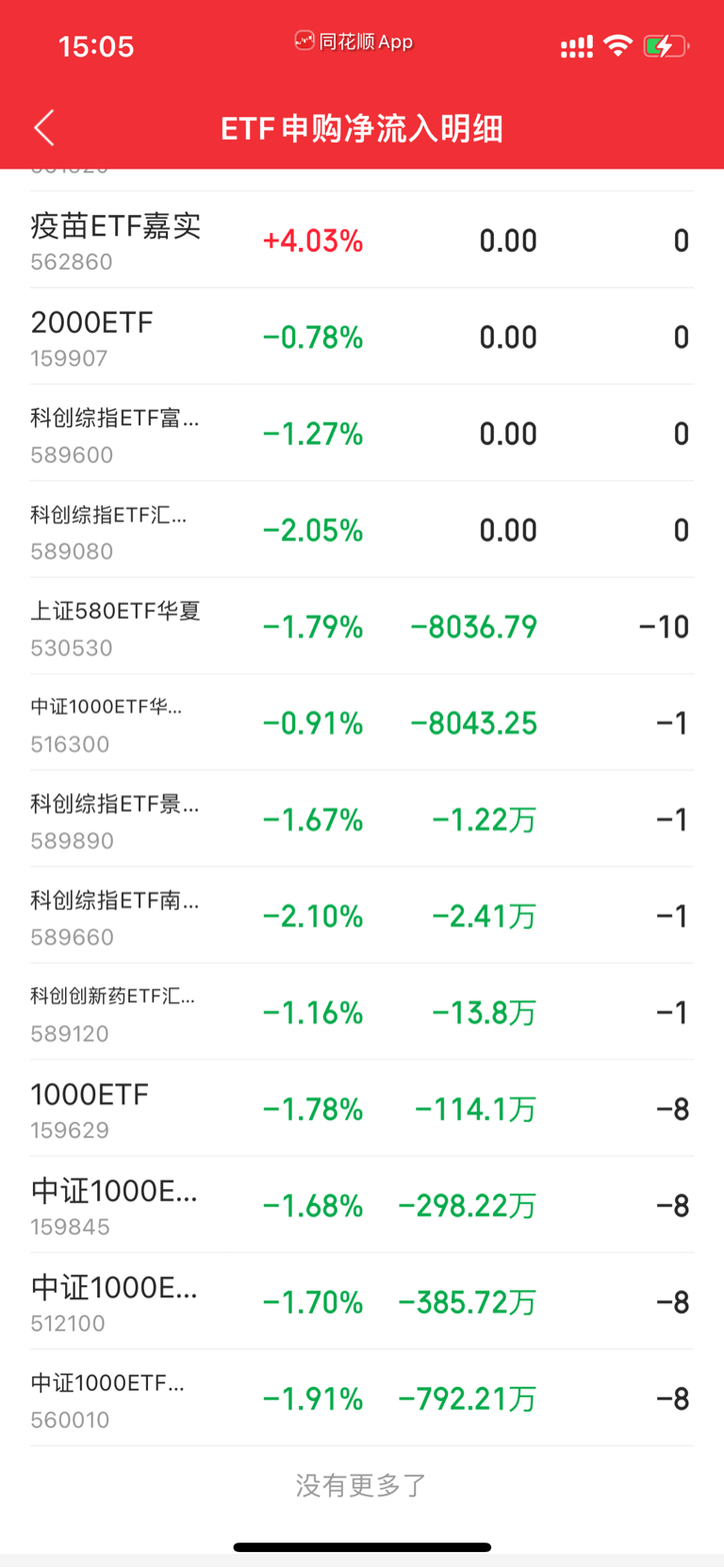Viewport: 724px width, 1568px height.
Task: Select 科创综指ETF富 589600 entry
Action: [x=362, y=434]
